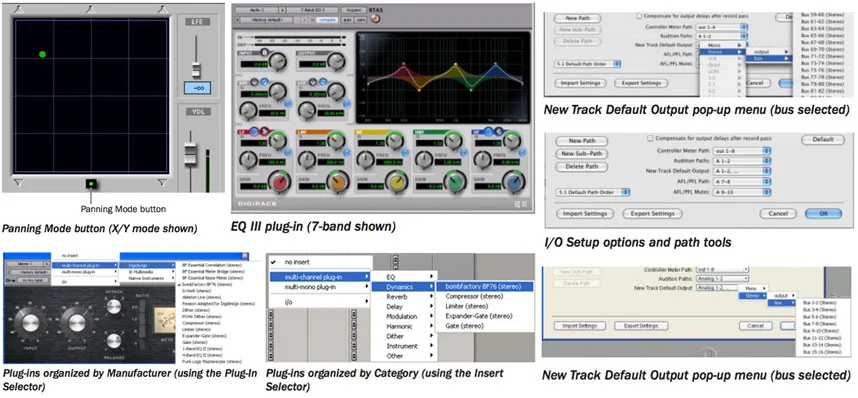The height and width of the screenshot is (398, 858).
Task: Click the LFE fader handle in panner
Action: [196, 71]
